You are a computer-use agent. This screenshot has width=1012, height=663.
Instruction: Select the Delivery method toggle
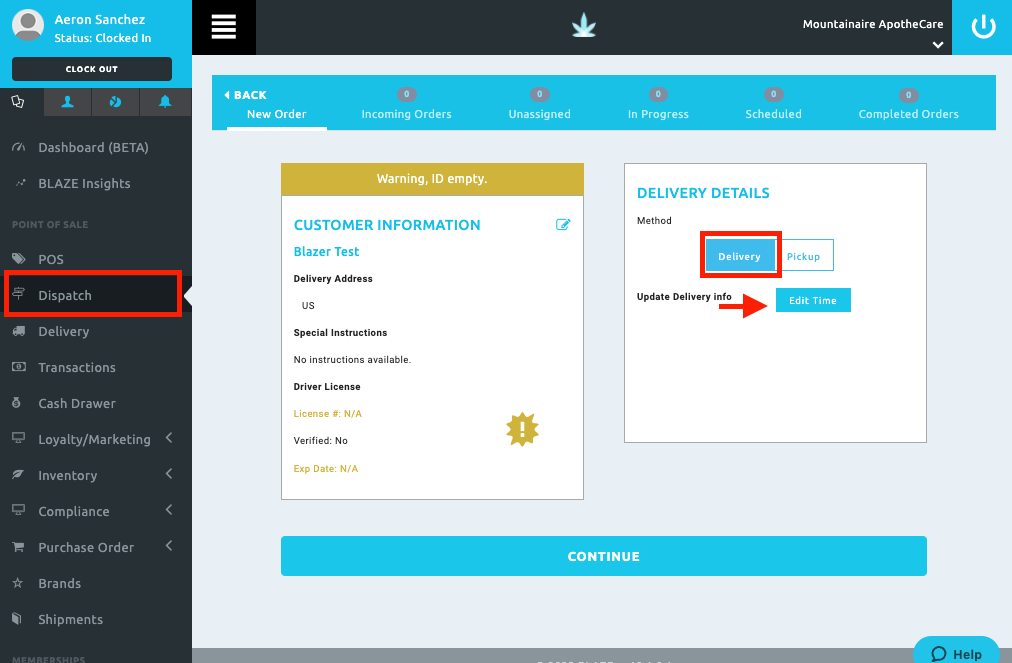click(740, 256)
